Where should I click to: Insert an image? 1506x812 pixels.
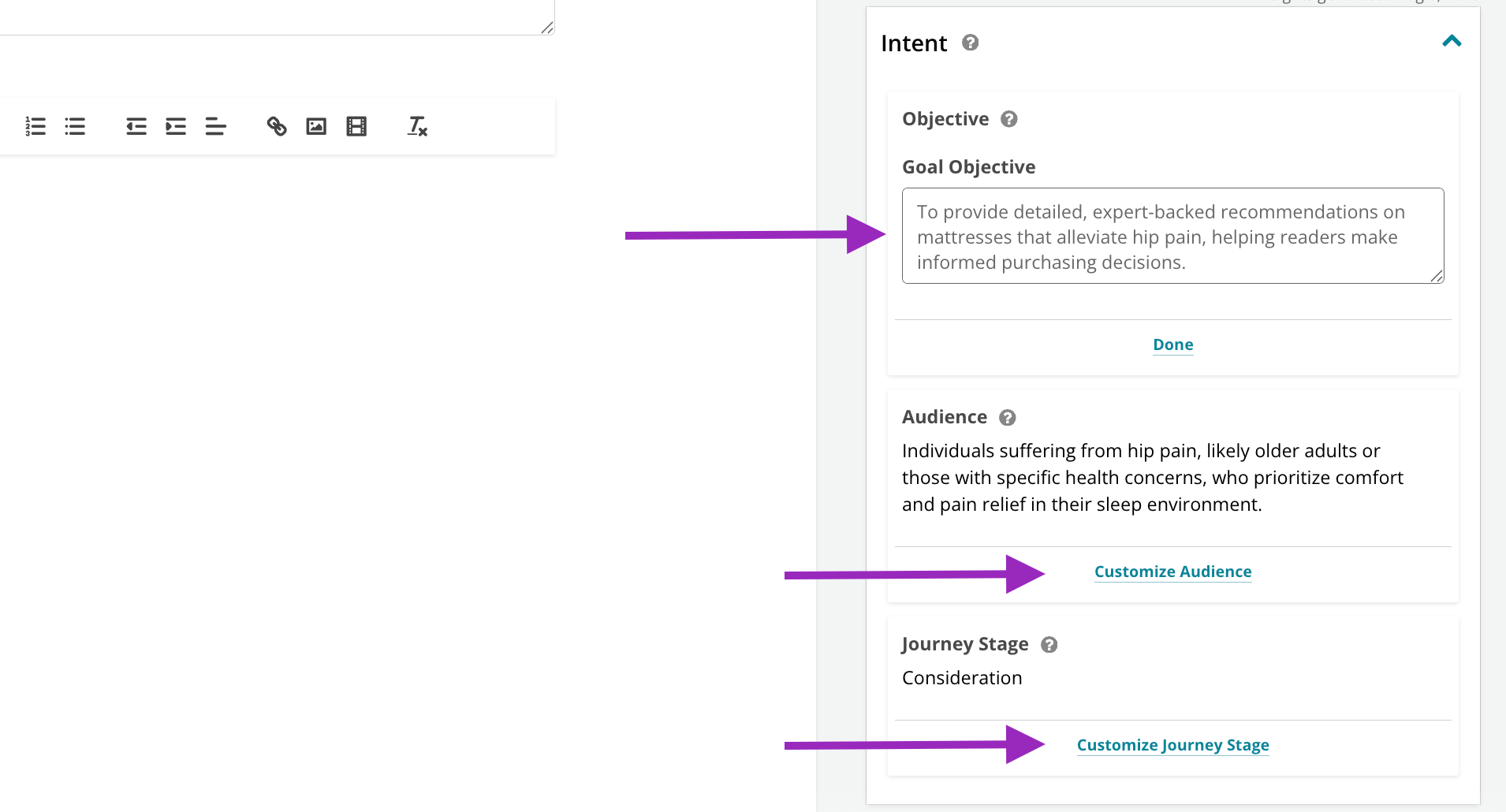(x=316, y=126)
